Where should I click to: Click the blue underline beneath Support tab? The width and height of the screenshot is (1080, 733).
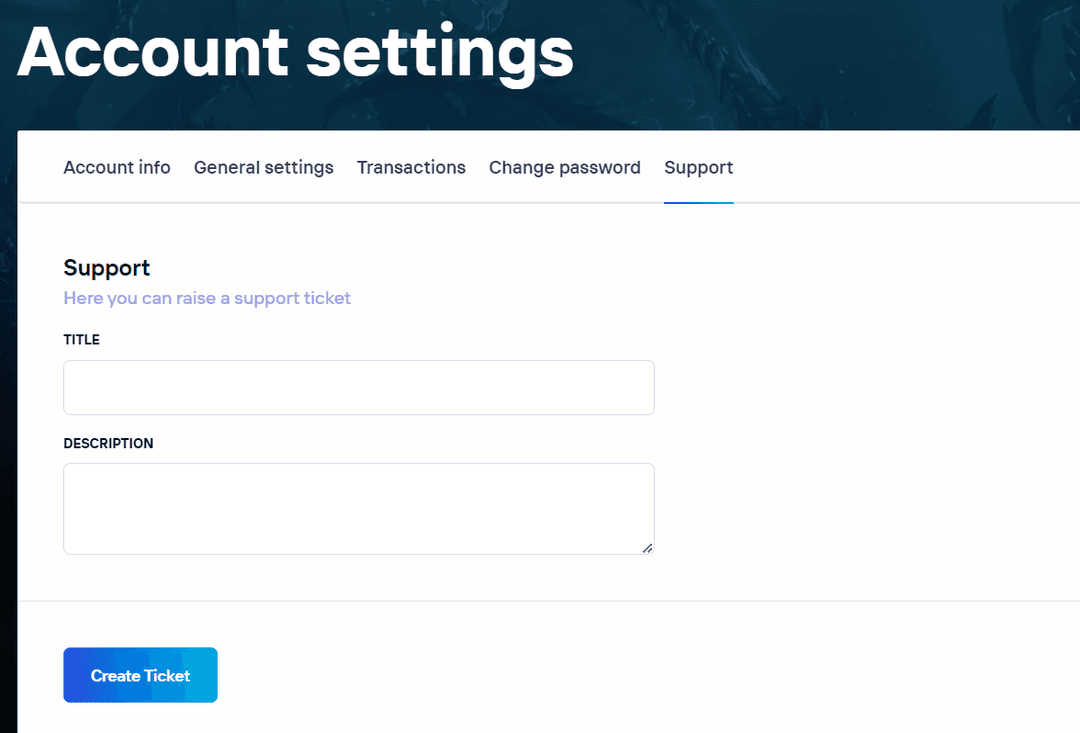coord(698,202)
